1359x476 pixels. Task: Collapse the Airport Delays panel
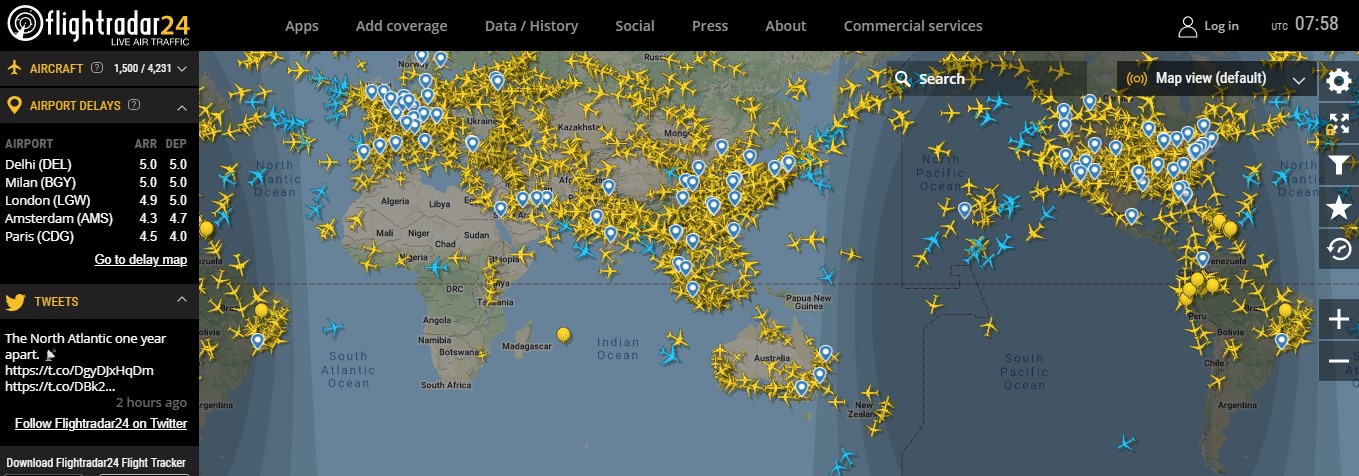(x=183, y=106)
